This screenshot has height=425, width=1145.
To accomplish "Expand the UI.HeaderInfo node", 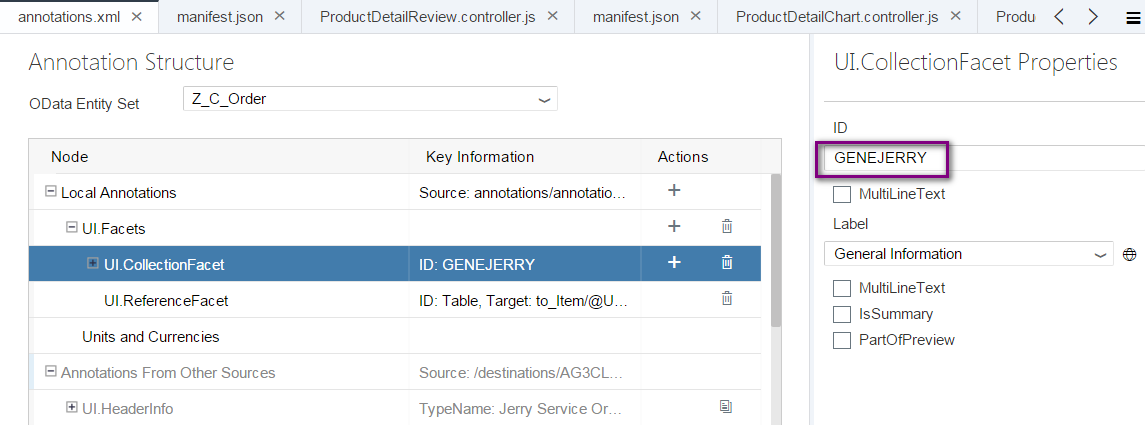I will pyautogui.click(x=72, y=407).
